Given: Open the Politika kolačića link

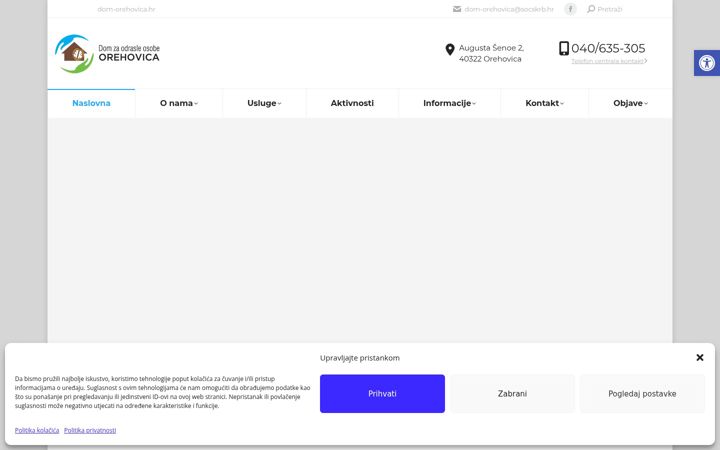Looking at the screenshot, I should [x=37, y=430].
